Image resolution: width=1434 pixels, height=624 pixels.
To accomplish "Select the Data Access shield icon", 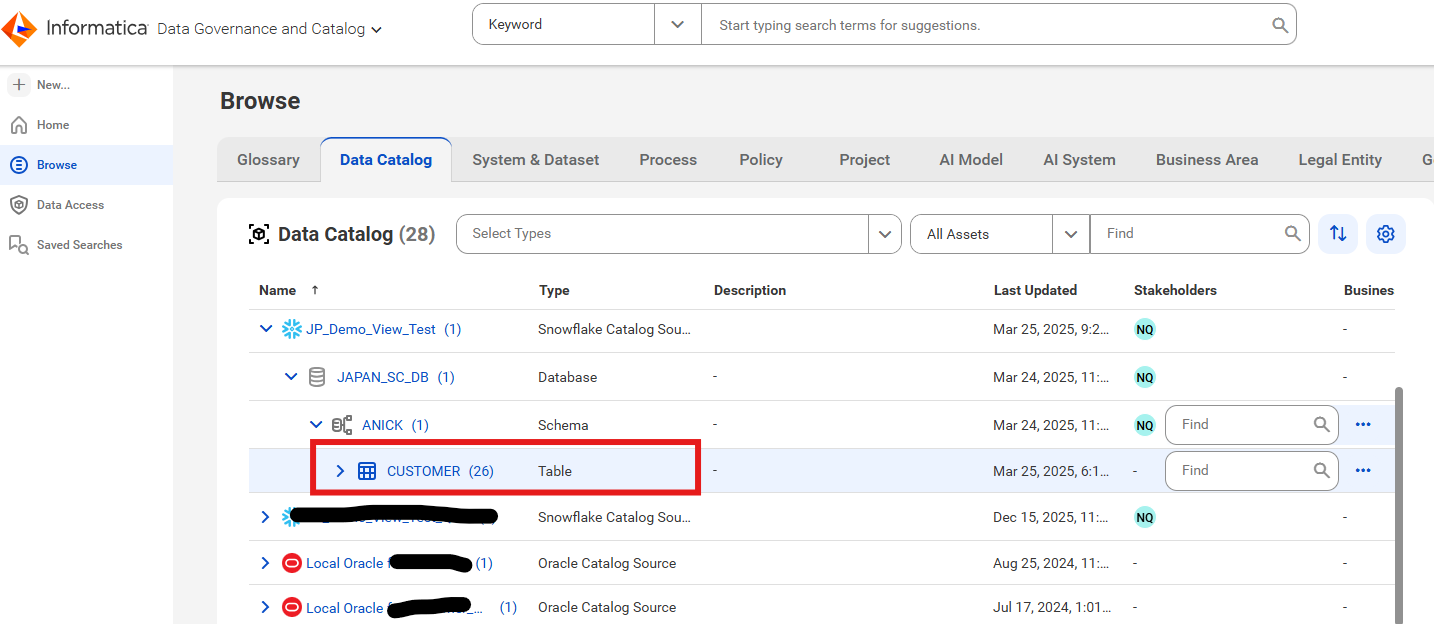I will coord(20,204).
